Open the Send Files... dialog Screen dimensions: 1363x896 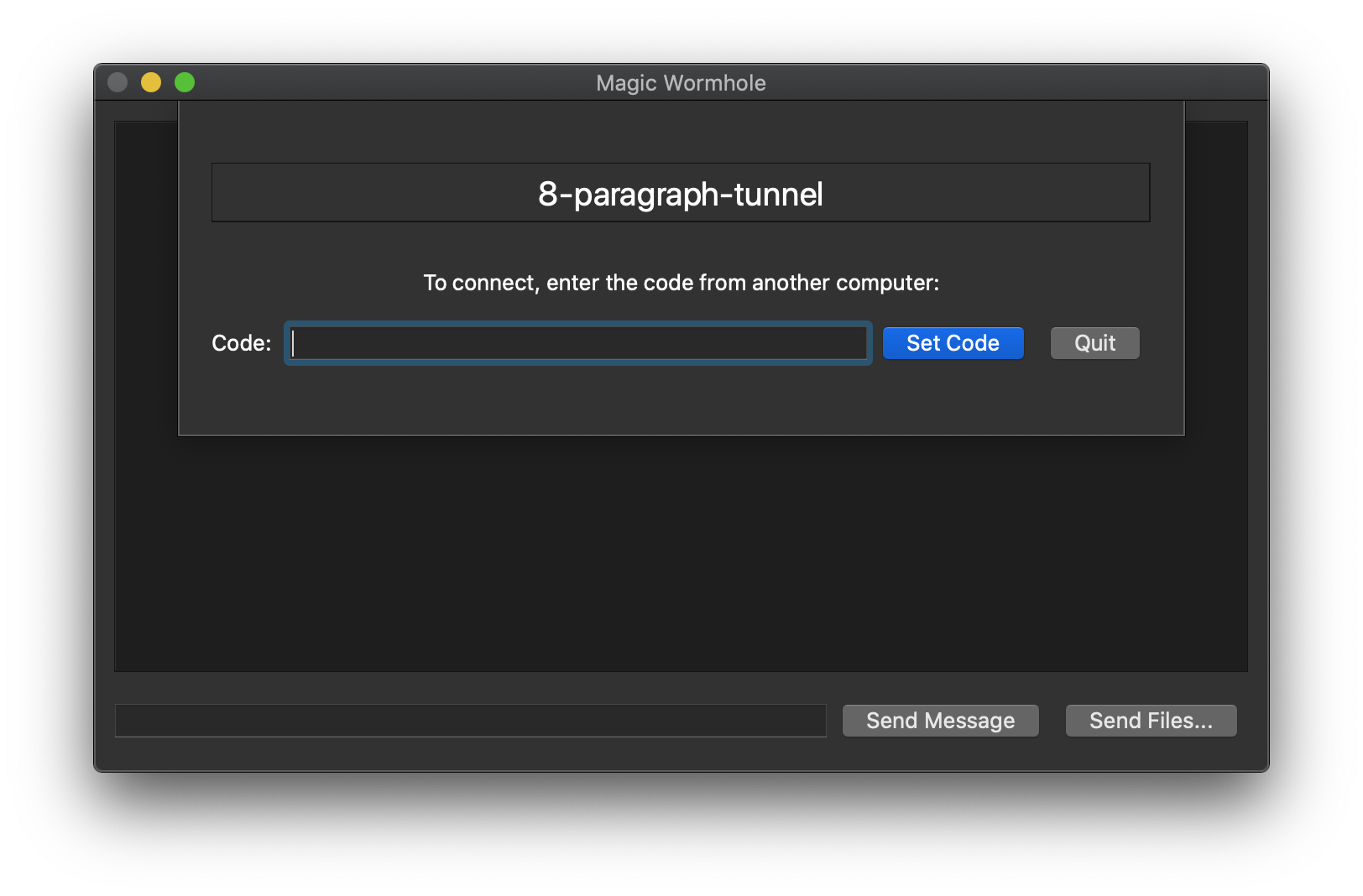pyautogui.click(x=1151, y=721)
